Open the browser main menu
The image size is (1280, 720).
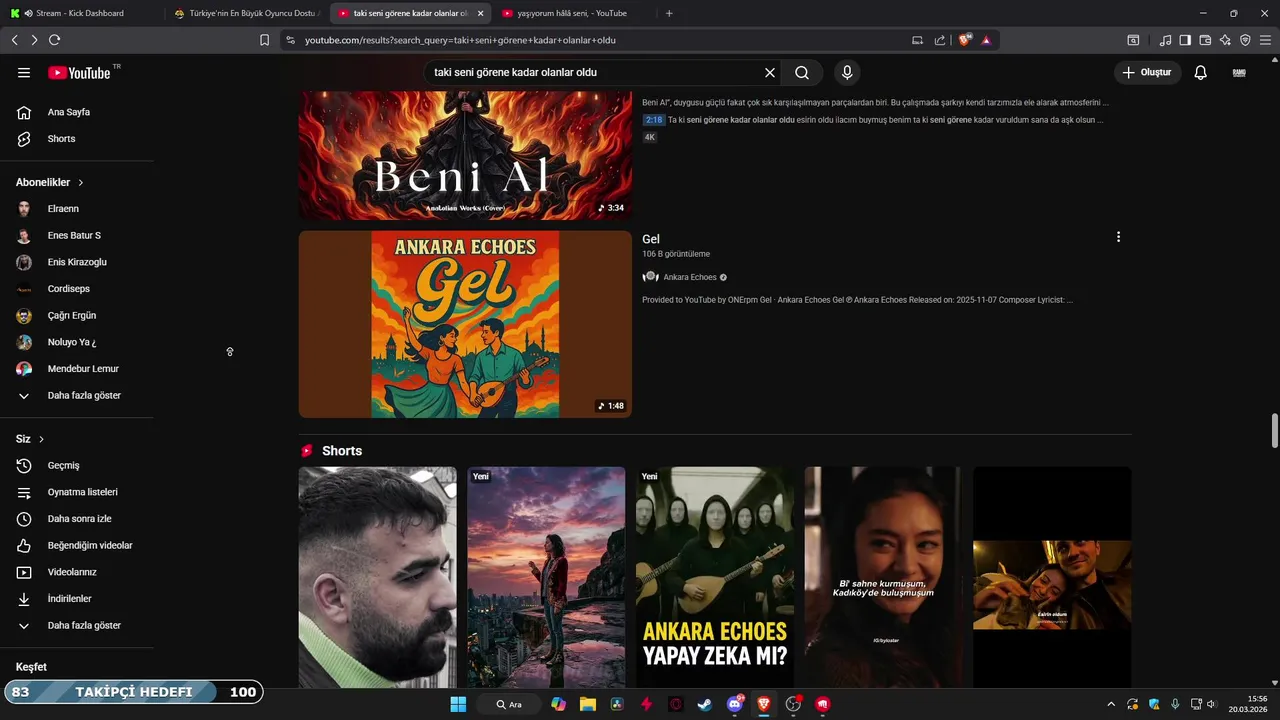pyautogui.click(x=1266, y=40)
